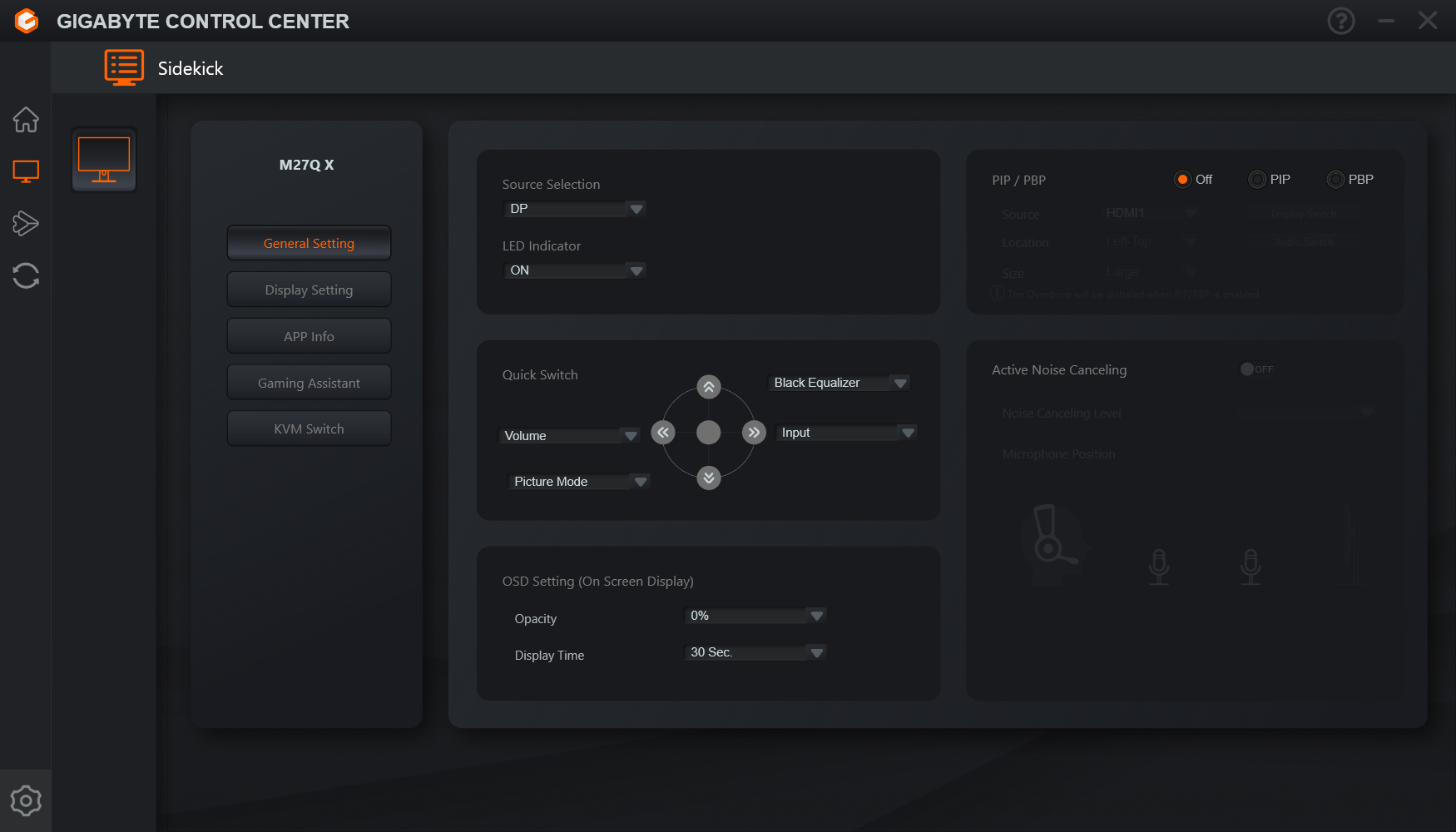Click the help question mark icon
The image size is (1456, 832).
[x=1341, y=21]
